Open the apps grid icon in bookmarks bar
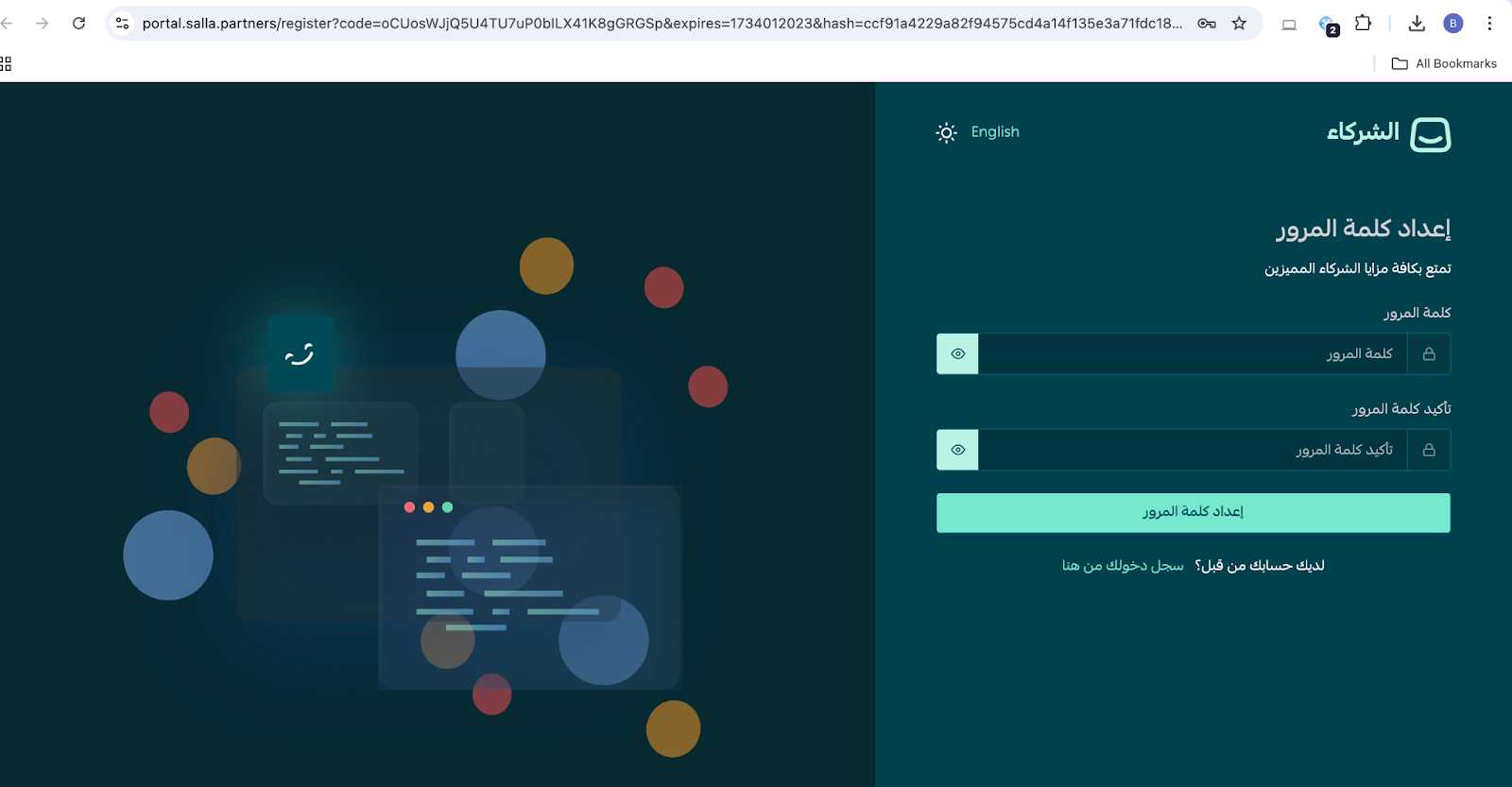Screen dimensions: 1512x787 pyautogui.click(x=6, y=63)
